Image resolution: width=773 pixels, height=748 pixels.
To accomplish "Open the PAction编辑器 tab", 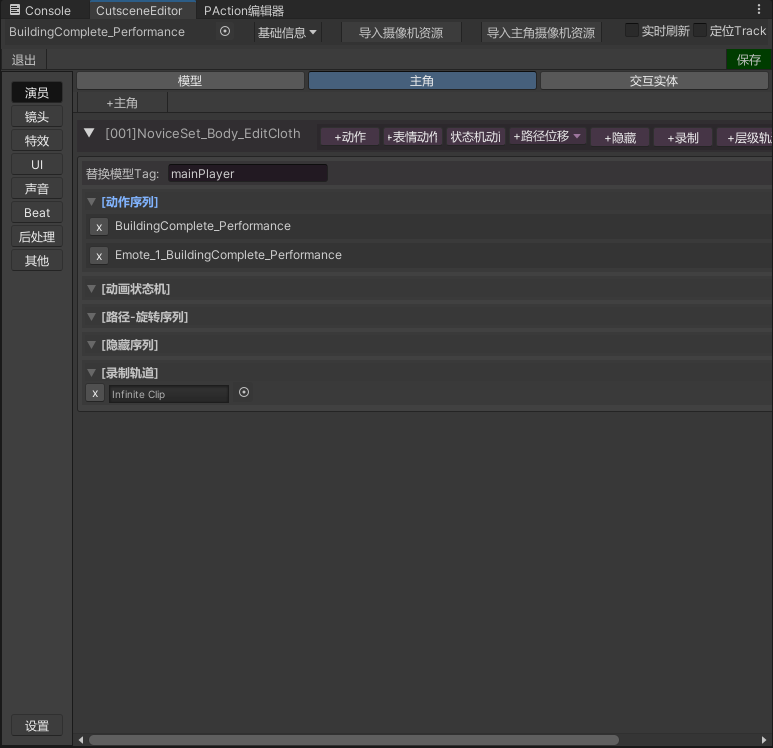I will coord(243,10).
